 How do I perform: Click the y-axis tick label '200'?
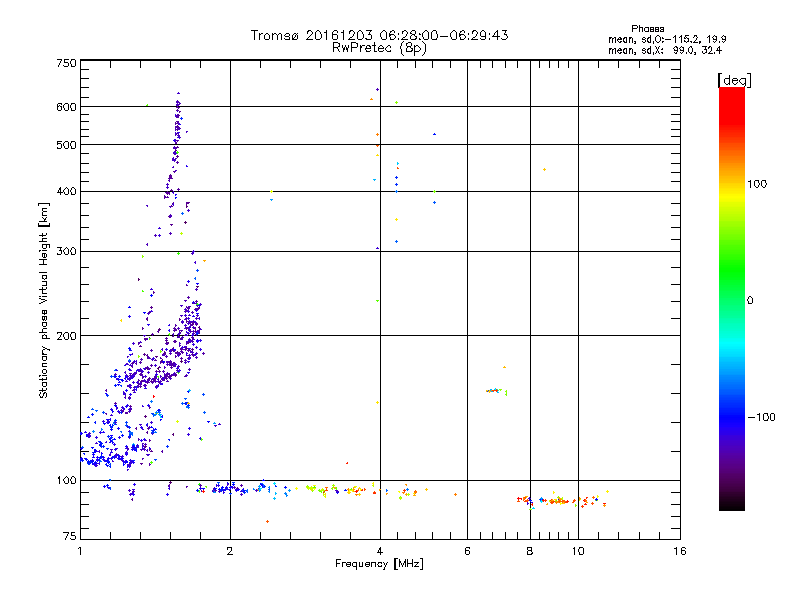coord(66,336)
